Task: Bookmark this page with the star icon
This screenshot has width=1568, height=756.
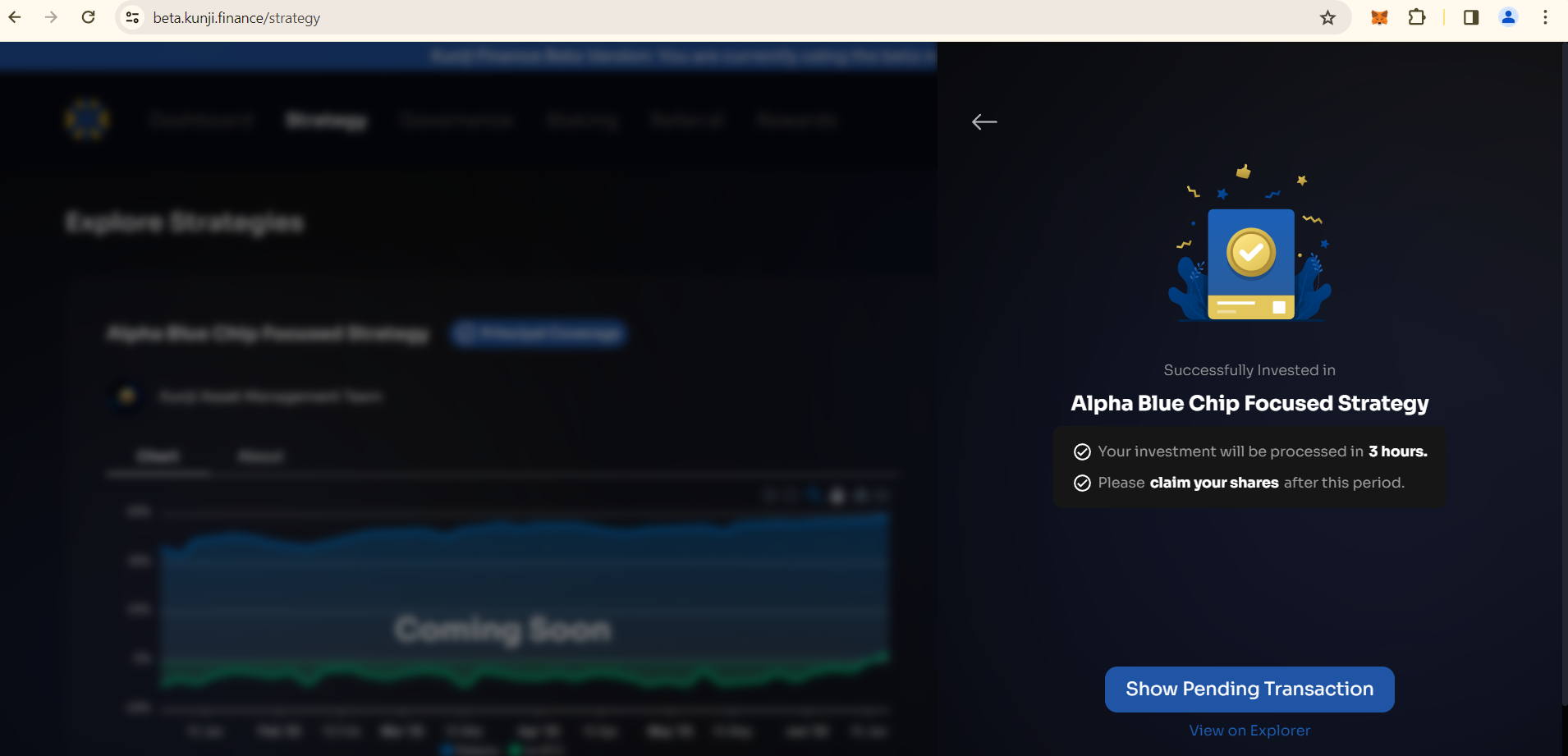Action: [1327, 17]
